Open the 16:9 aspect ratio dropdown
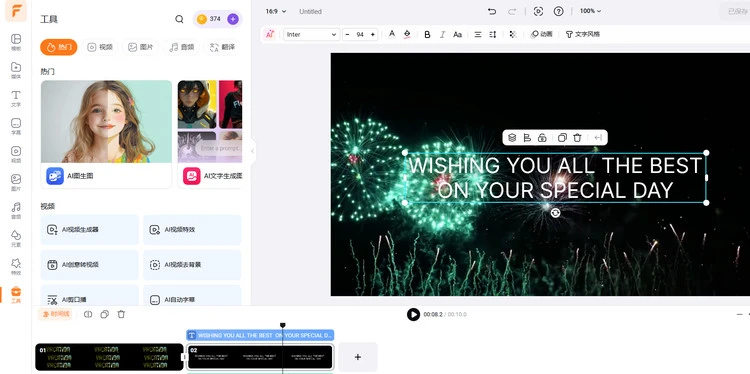Screen dimensions: 750x374 pos(276,11)
